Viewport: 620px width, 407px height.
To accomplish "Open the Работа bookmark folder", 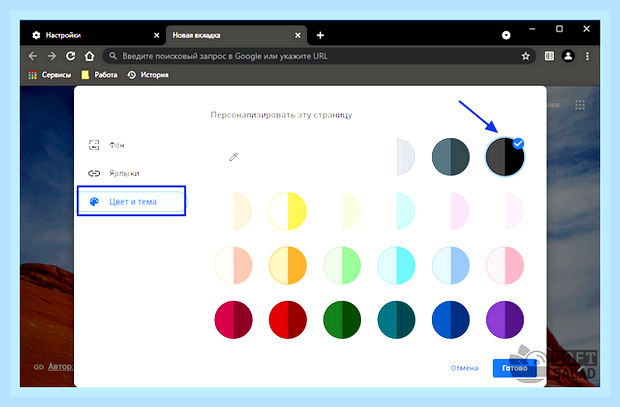I will [99, 75].
